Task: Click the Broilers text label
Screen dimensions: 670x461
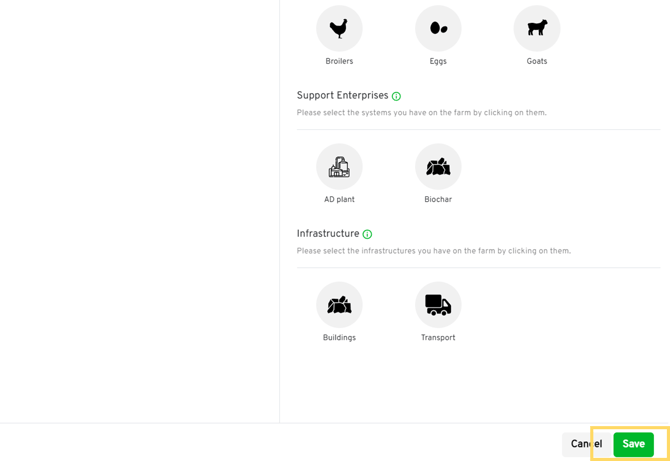Action: 339,62
